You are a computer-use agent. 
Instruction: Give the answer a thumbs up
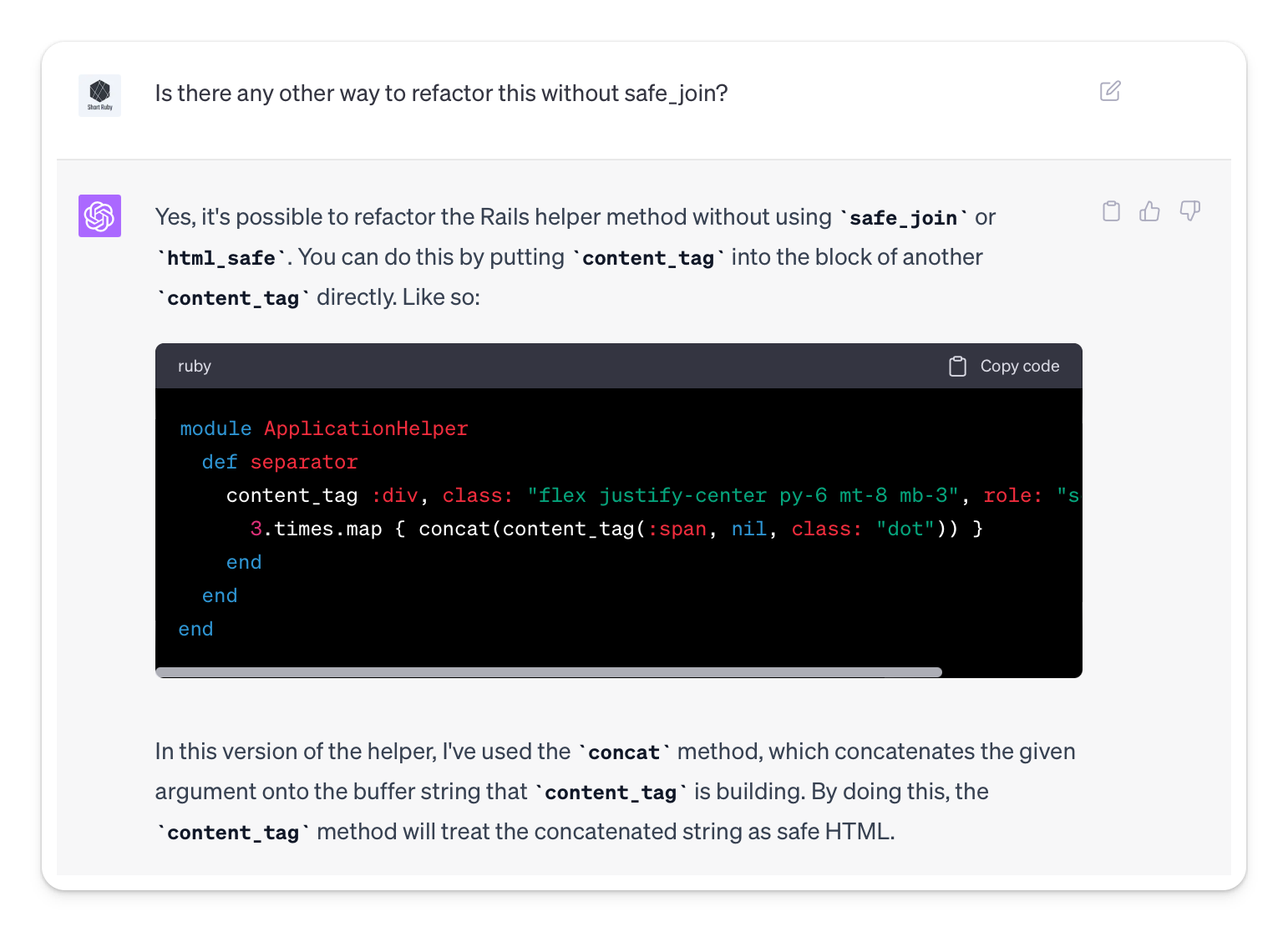pos(1150,211)
